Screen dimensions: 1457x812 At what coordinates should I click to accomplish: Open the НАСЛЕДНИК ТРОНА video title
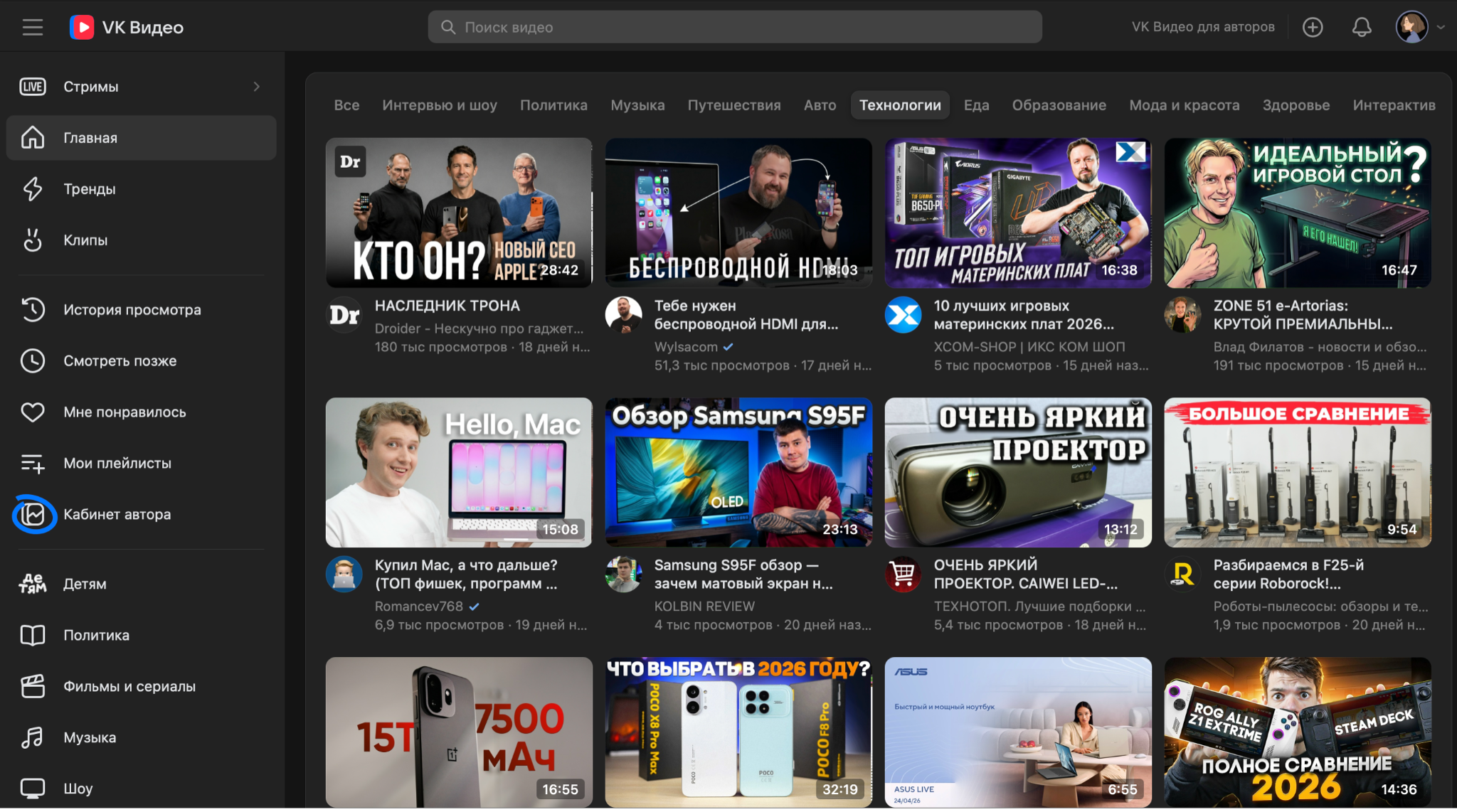[x=447, y=306]
